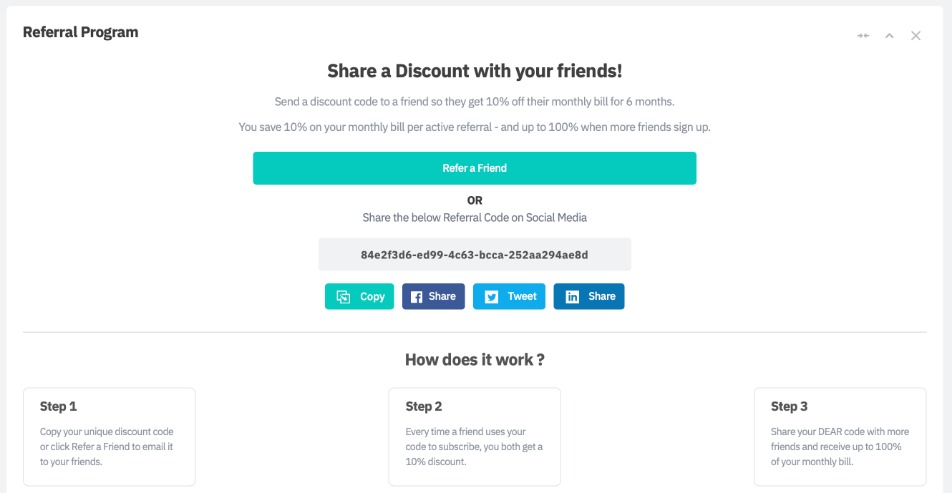Click the Step 3 instruction card
Viewport: 952px width, 493px height.
coord(840,436)
